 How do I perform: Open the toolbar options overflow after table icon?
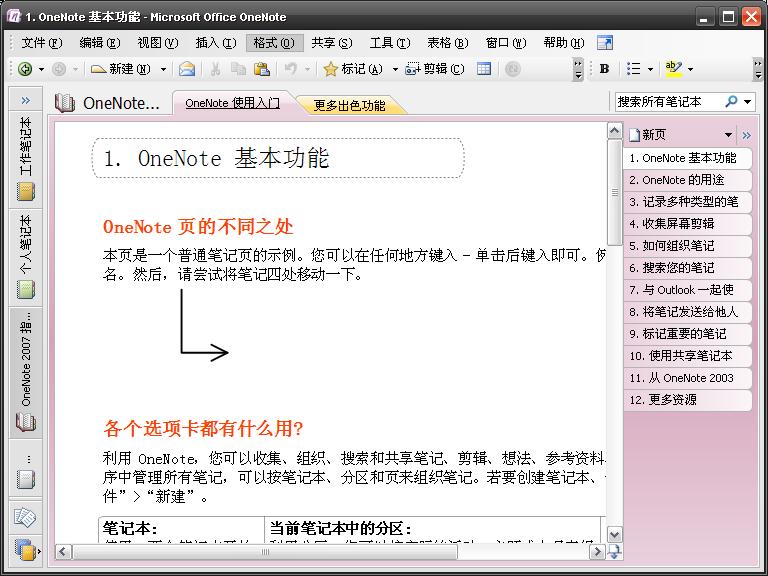[578, 69]
